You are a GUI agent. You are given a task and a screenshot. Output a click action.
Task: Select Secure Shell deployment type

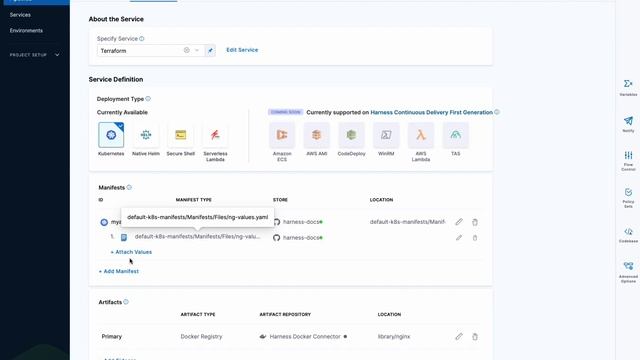click(x=180, y=135)
